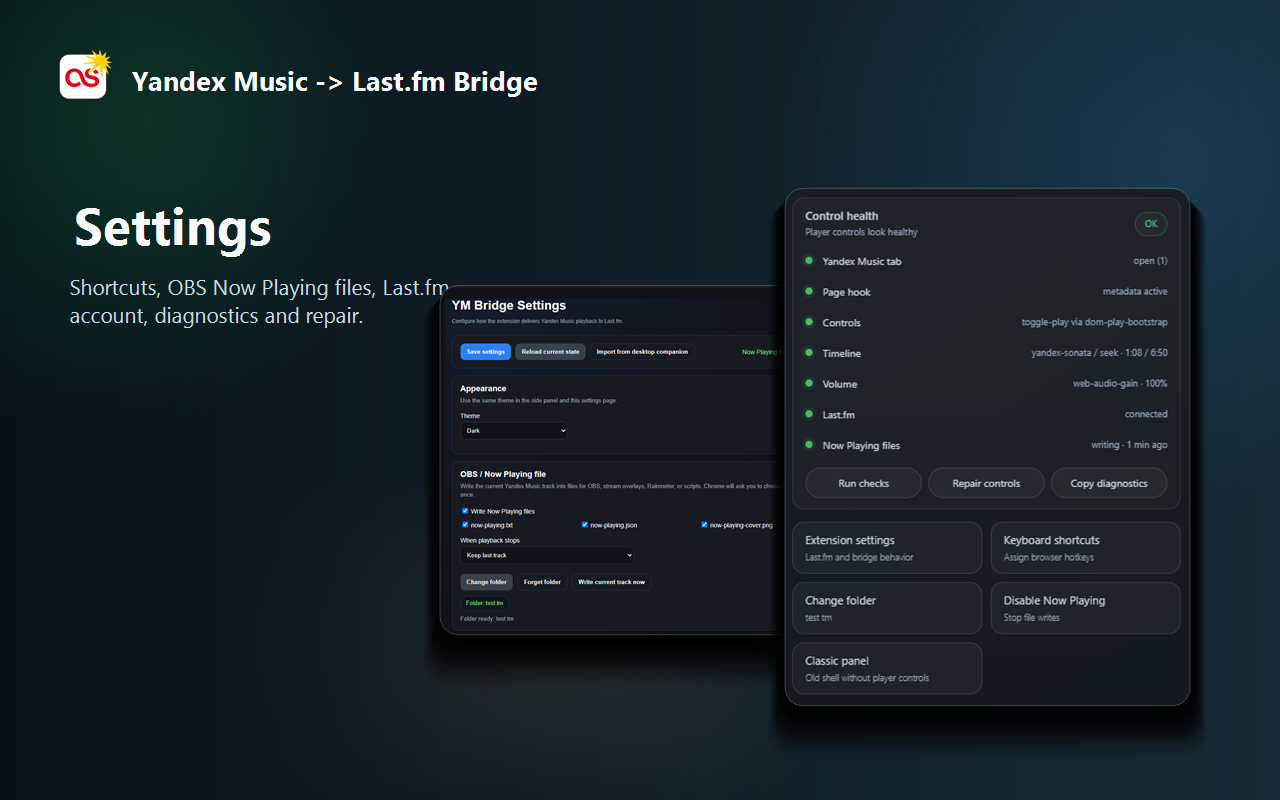Screen dimensions: 1280x800
Task: Click the Controls row label
Action: tap(841, 323)
